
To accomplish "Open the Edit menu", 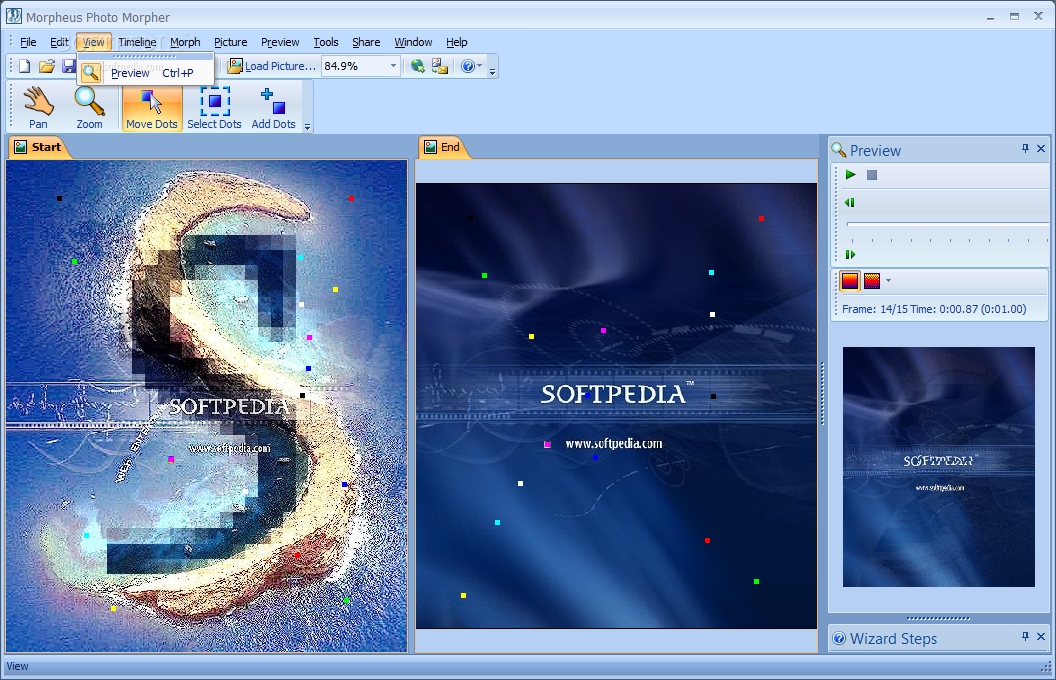I will point(59,42).
